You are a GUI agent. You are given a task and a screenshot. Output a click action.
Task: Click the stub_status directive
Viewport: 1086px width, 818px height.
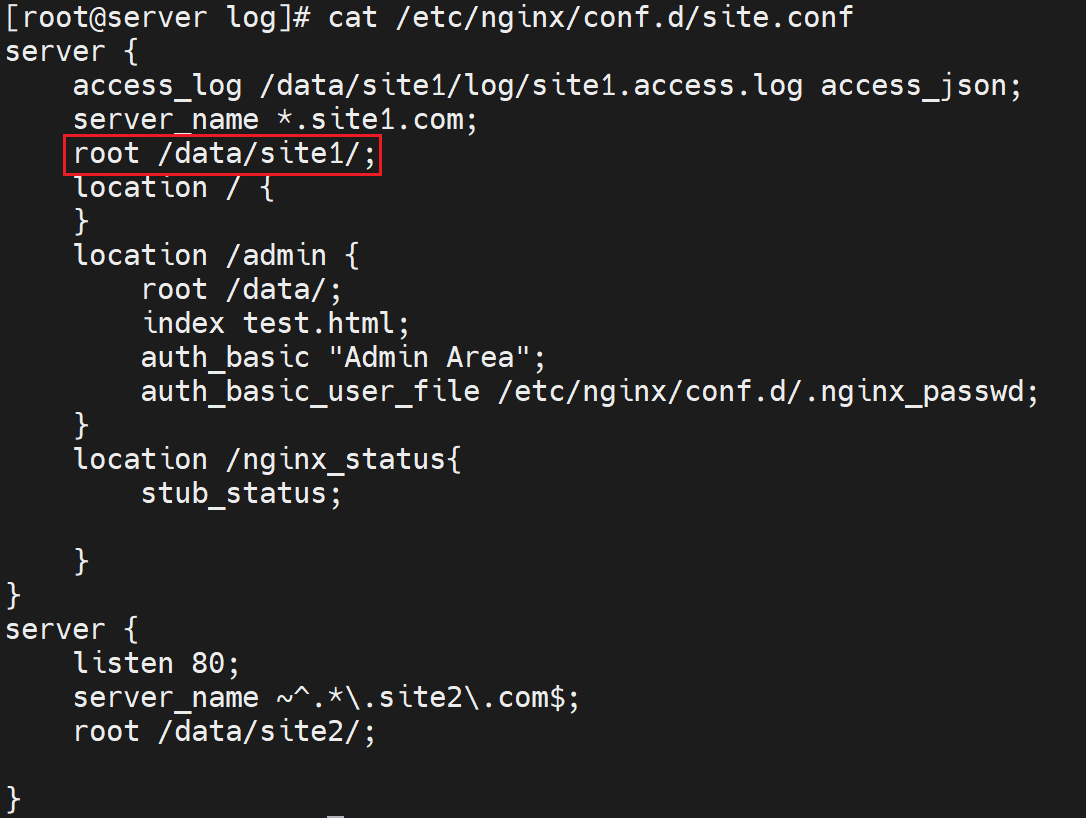(241, 494)
